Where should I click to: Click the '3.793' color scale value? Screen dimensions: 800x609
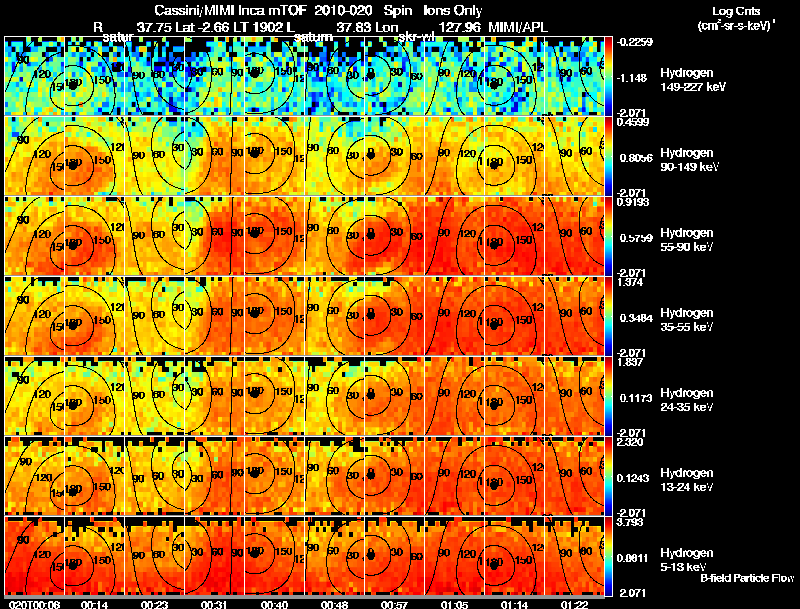point(630,522)
